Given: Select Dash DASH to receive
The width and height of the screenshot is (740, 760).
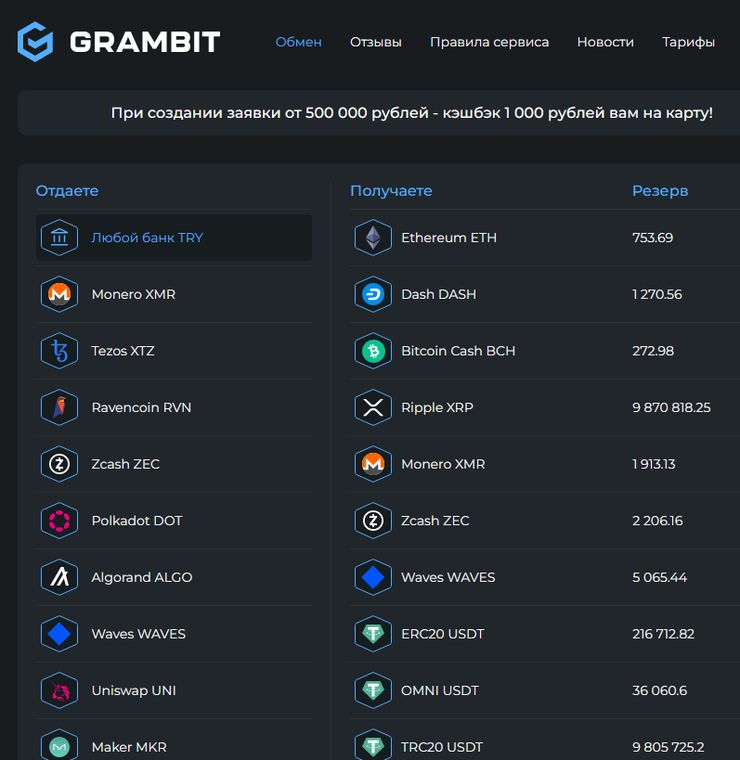Looking at the screenshot, I should point(545,294).
